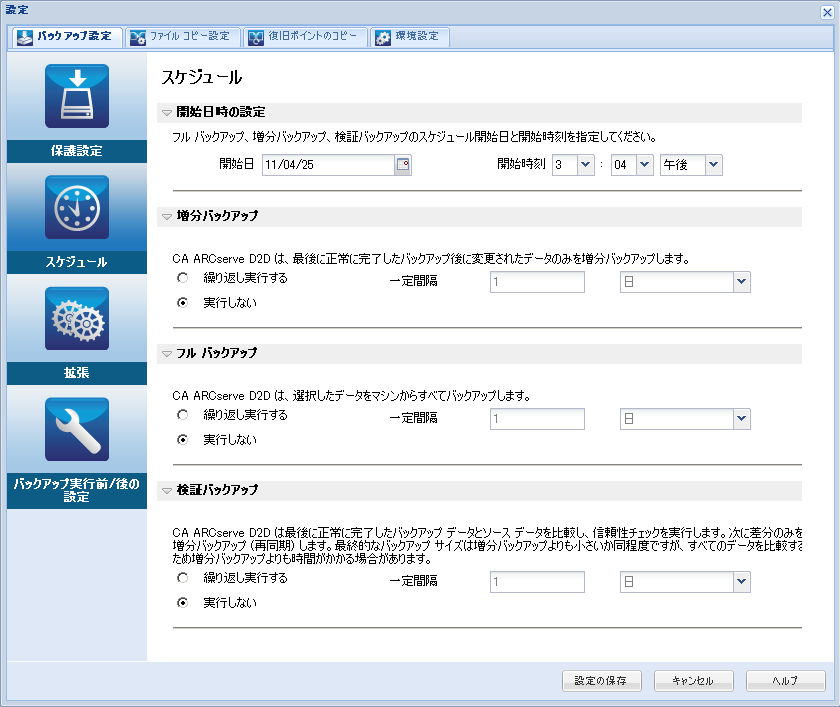Viewport: 840px width, 707px height.
Task: Switch to the バックアップ設定 tab
Action: tap(65, 37)
